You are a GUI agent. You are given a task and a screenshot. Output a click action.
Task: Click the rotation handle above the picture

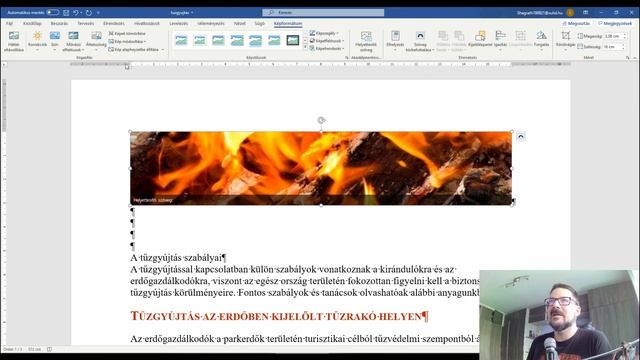coord(321,120)
